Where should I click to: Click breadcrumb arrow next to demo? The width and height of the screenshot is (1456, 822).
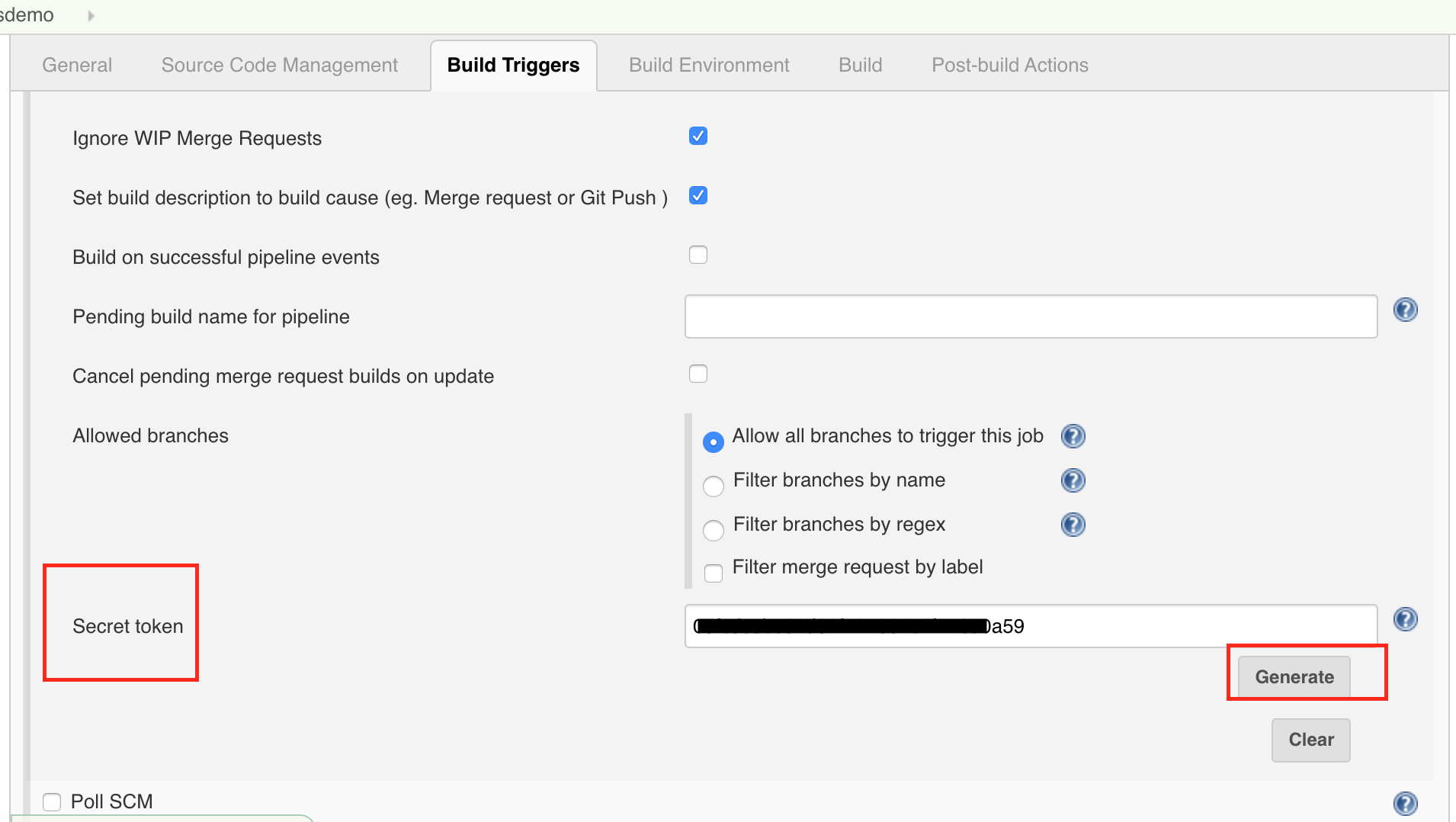[x=91, y=15]
